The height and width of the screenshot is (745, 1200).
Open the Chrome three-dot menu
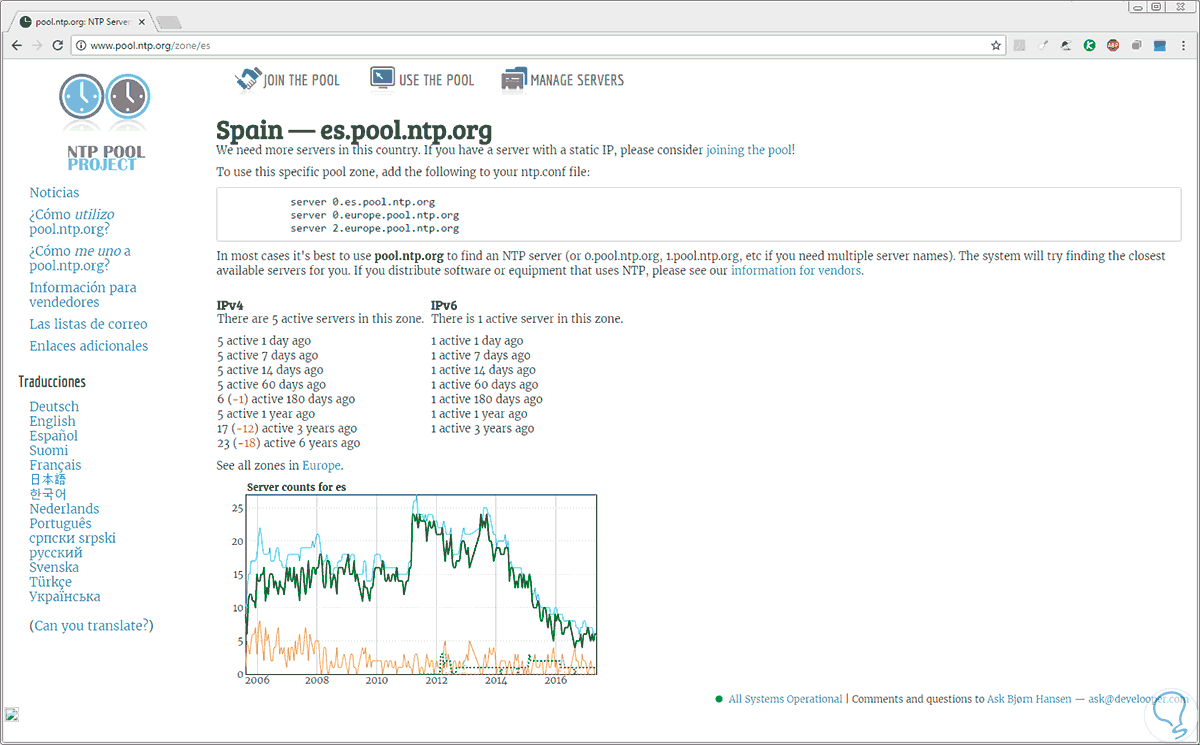[x=1183, y=45]
